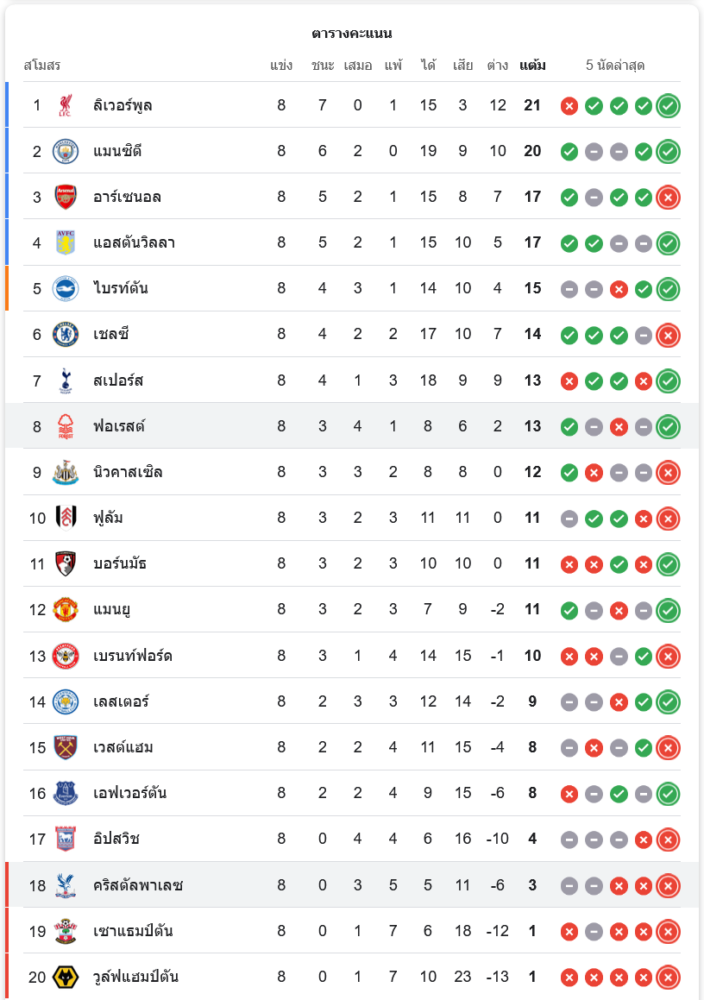Open the ลิเวอร์พูล team name link
The height and width of the screenshot is (1000, 704).
[122, 105]
